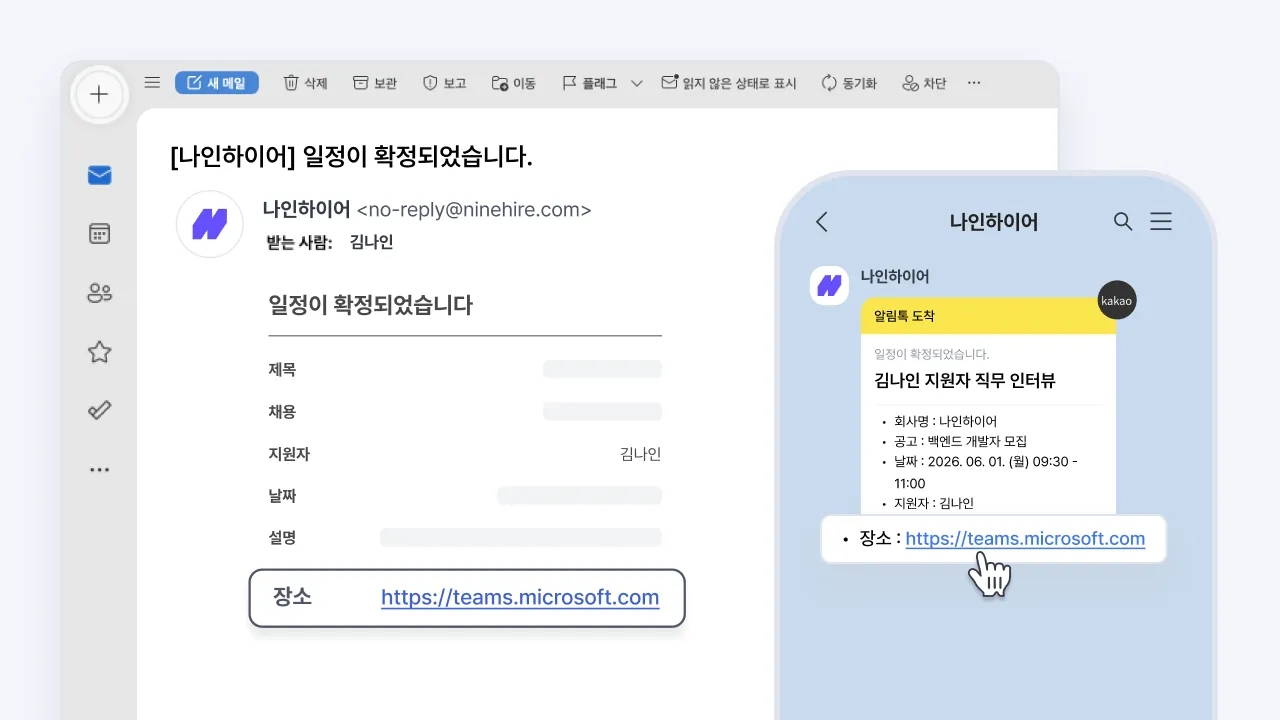Click 회사명 : 나인하이어 line in chat

point(945,421)
